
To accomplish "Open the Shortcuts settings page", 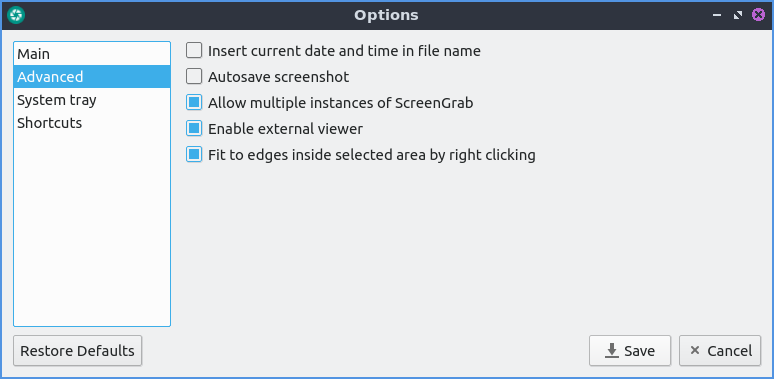I will point(92,122).
